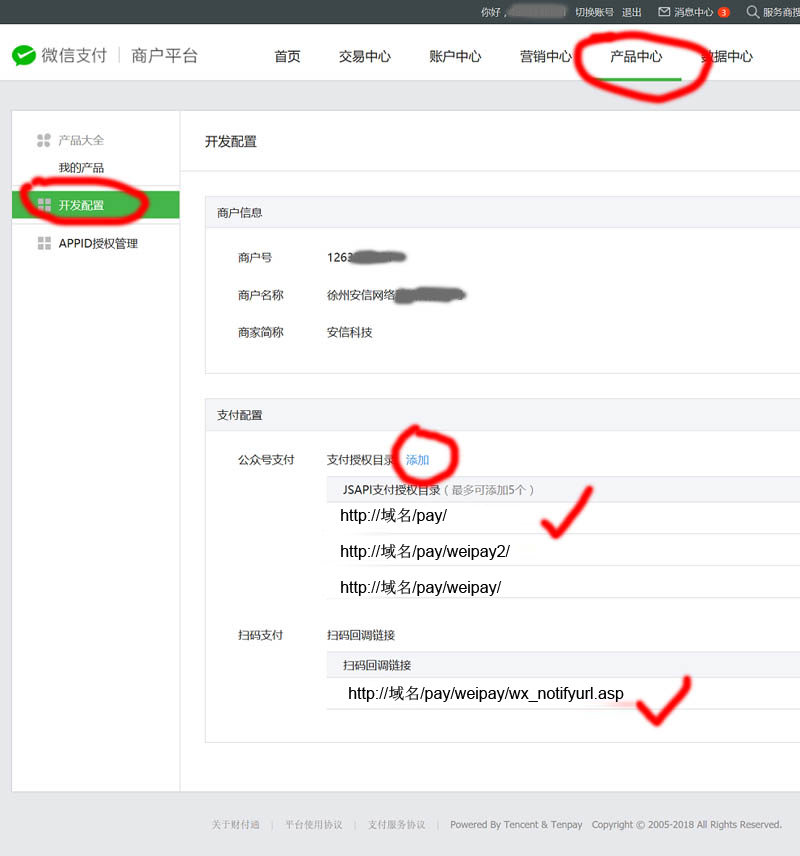Click the 公众号支付 label
The height and width of the screenshot is (856, 800).
266,460
